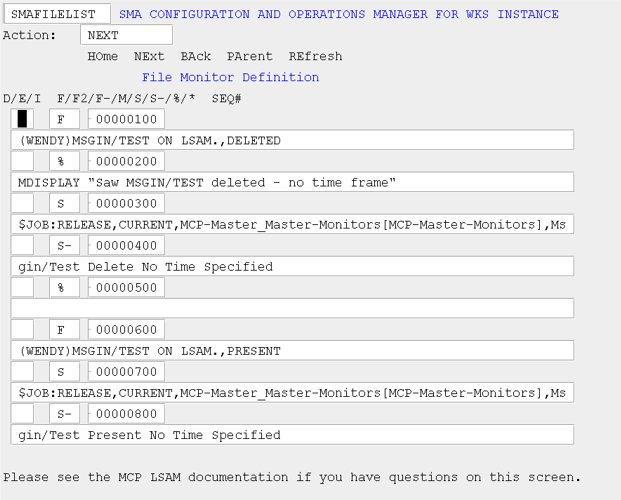Click the S- type field on row 00000800
Viewport: 621px width, 500px height.
[64, 414]
